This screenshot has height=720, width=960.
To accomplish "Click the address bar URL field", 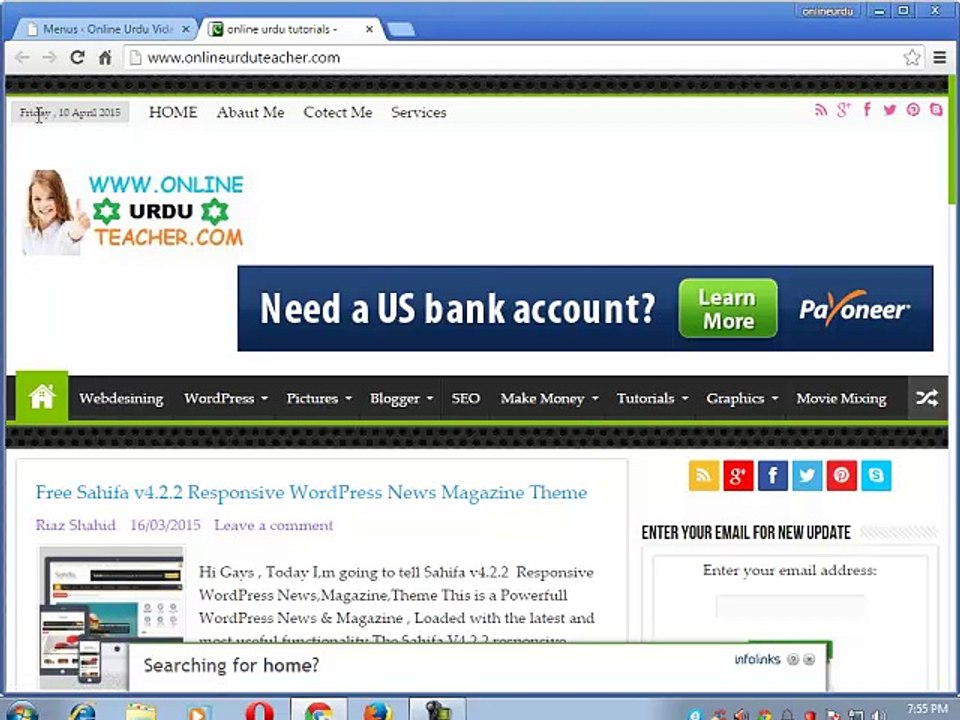I will click(x=514, y=58).
